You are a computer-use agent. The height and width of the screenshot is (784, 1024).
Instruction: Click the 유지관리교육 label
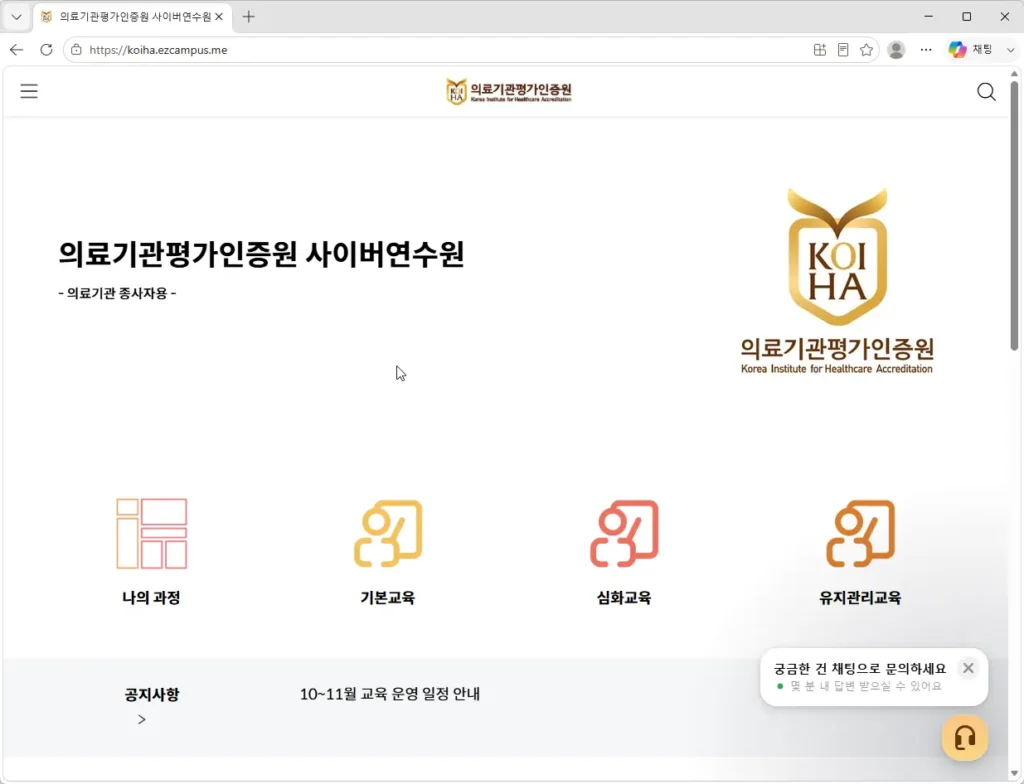click(x=860, y=597)
